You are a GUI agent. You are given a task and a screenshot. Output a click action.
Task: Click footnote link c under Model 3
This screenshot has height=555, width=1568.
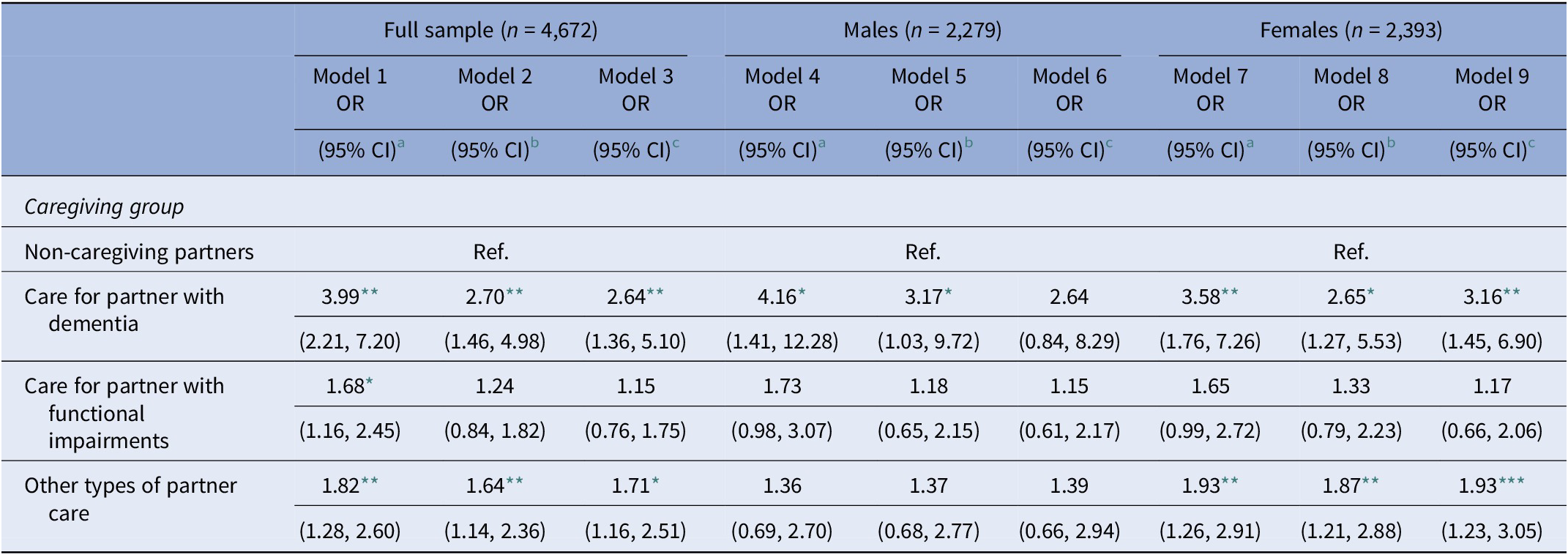coord(675,144)
